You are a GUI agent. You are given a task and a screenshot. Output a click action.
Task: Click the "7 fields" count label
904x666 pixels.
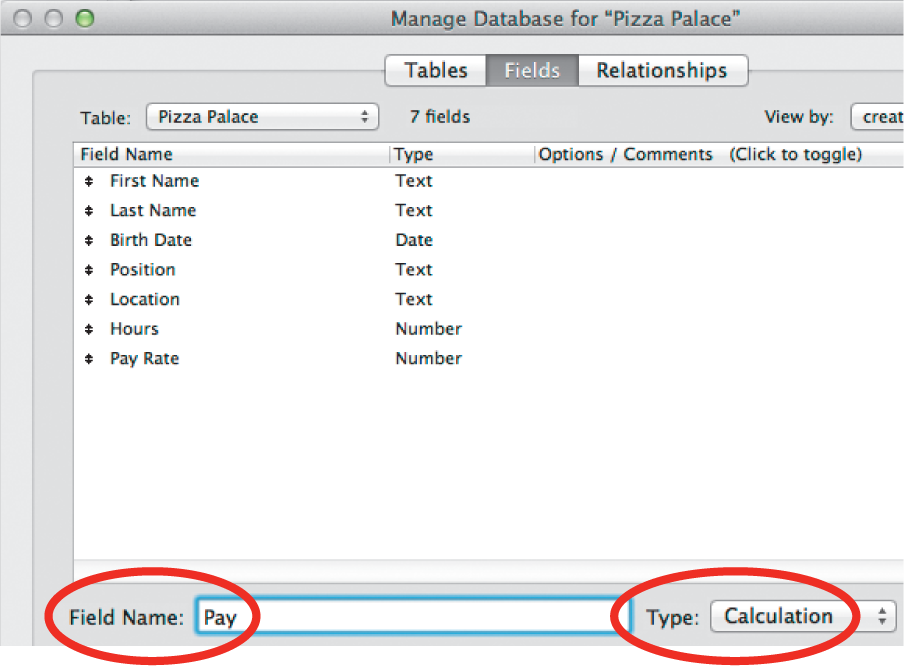point(440,117)
